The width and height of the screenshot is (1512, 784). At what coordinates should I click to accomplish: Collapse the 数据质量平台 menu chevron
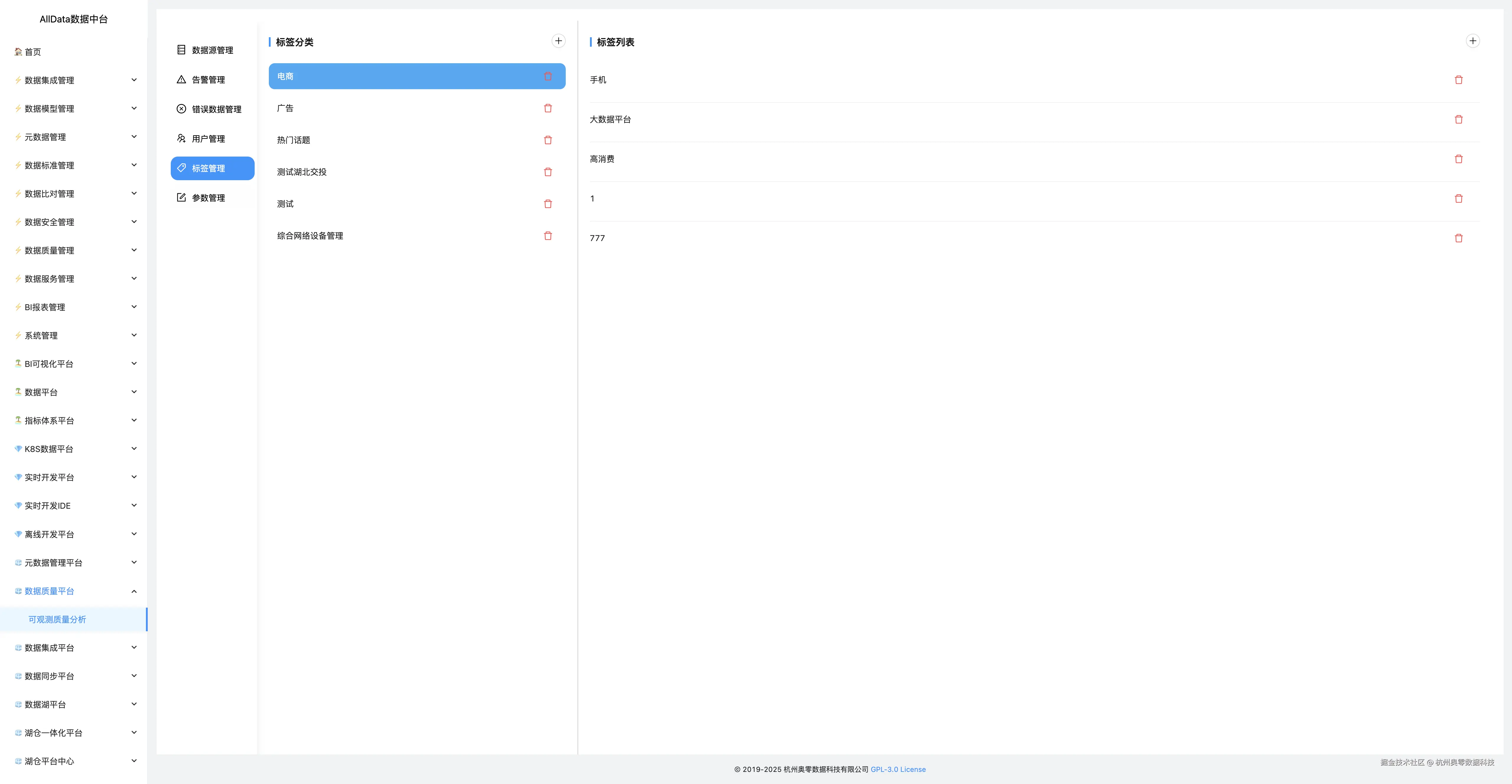pos(134,591)
